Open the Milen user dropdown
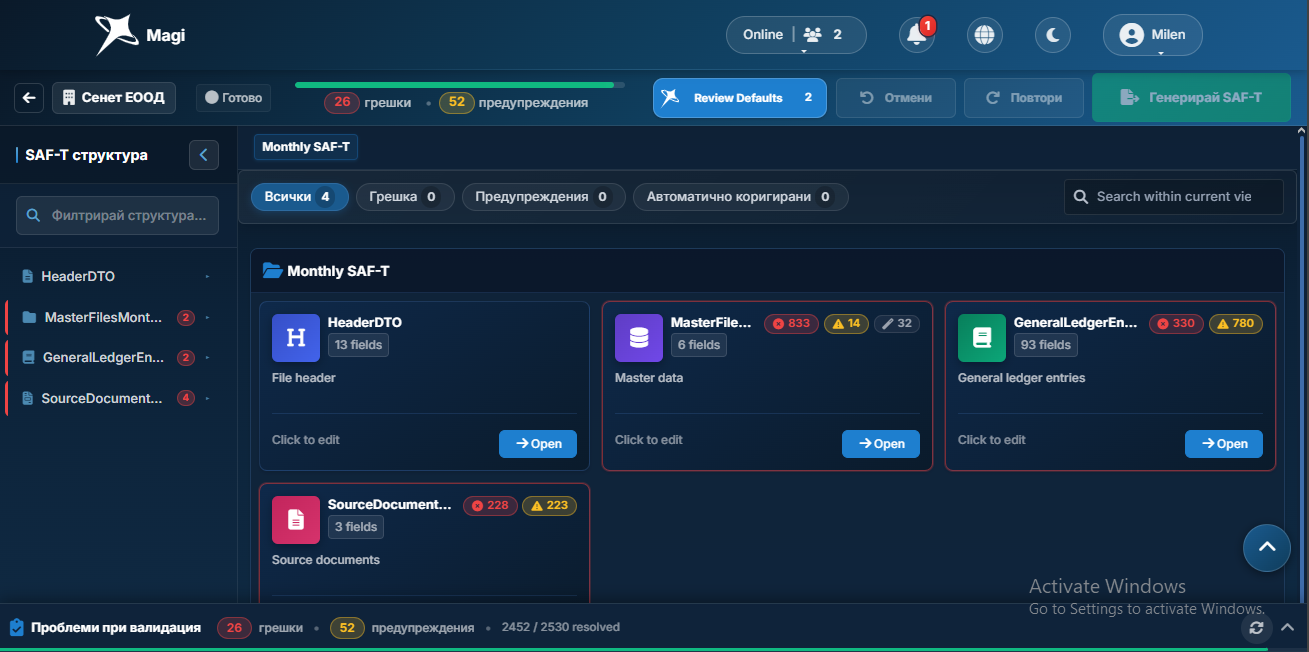Image resolution: width=1309 pixels, height=652 pixels. [1153, 35]
